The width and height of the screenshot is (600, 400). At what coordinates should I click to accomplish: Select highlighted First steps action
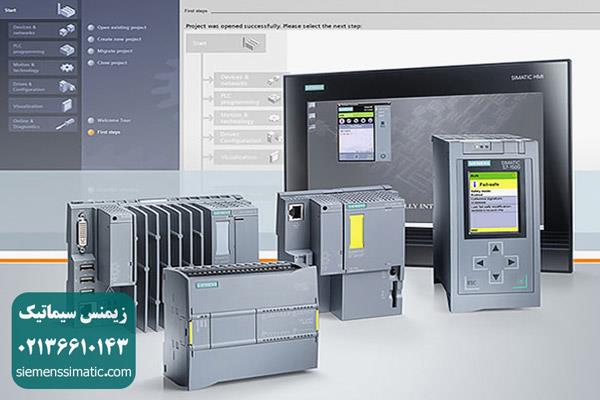coord(104,132)
